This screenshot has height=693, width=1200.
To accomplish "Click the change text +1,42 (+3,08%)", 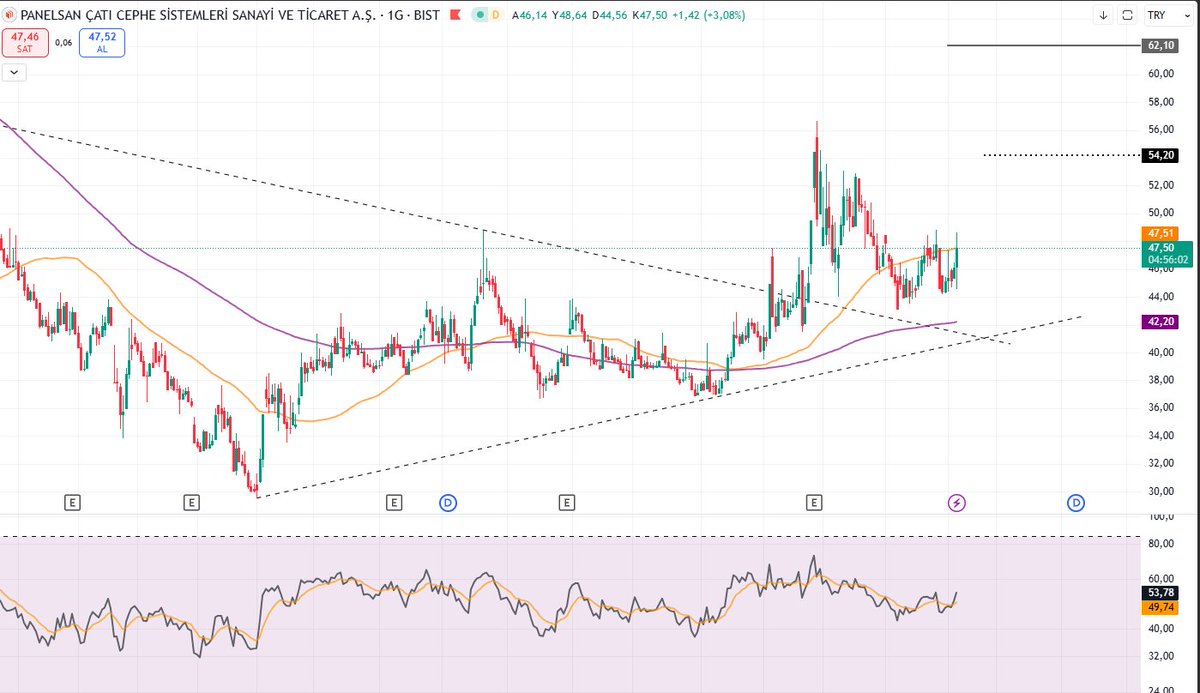I will [x=708, y=15].
